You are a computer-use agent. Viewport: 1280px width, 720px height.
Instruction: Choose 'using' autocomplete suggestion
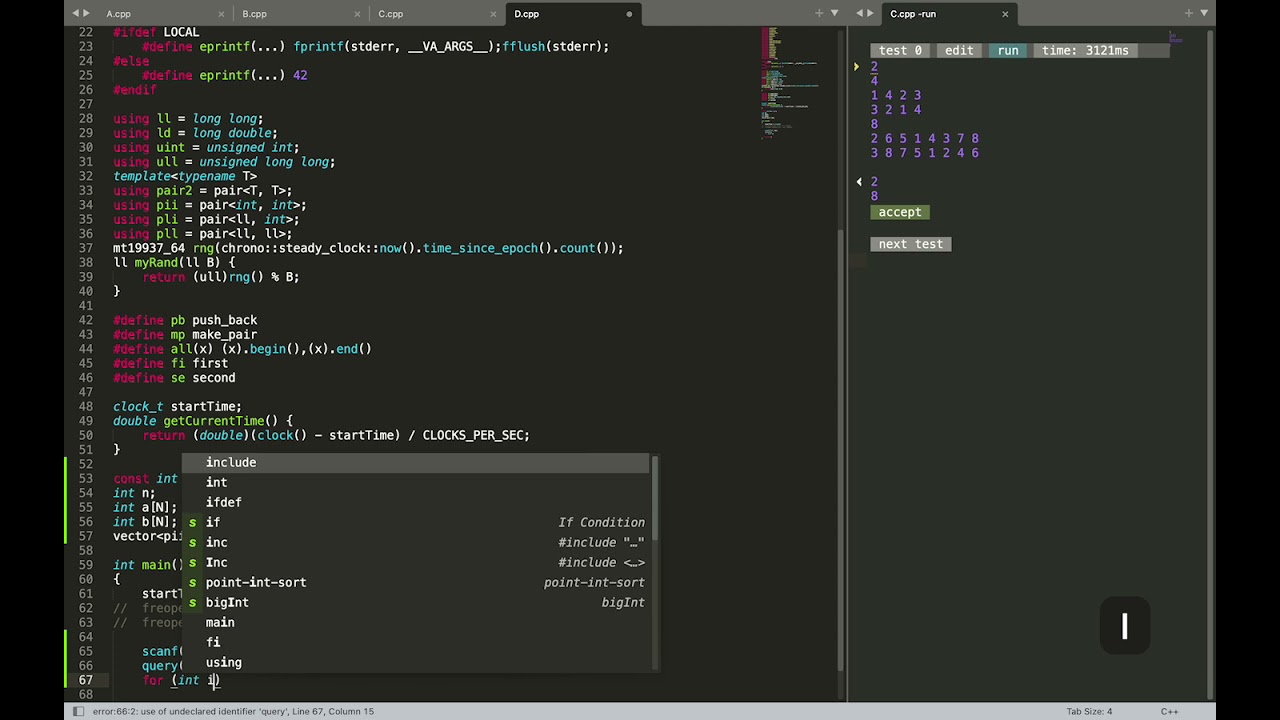pos(417,662)
